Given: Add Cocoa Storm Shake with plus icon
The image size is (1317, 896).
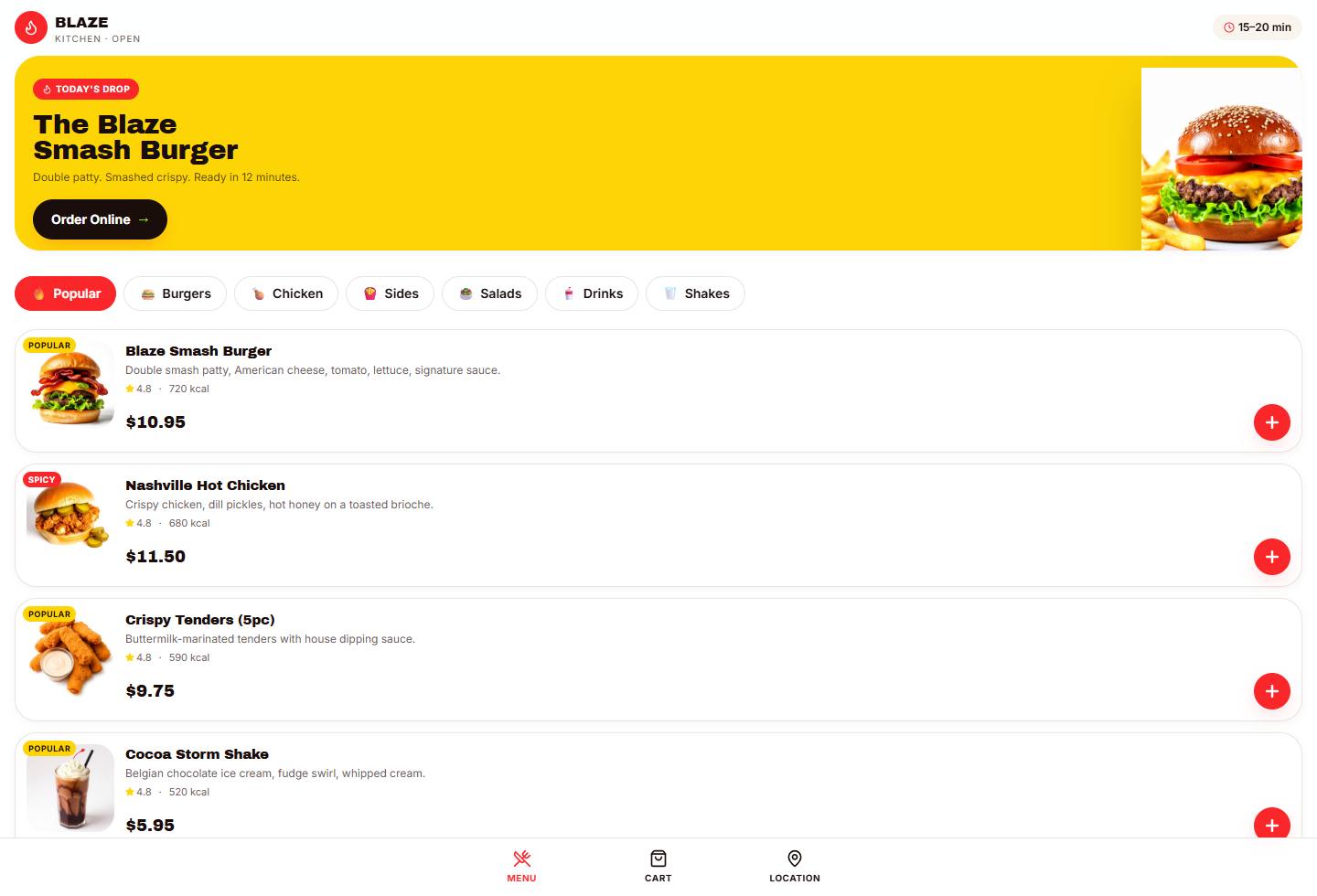Looking at the screenshot, I should point(1271,825).
